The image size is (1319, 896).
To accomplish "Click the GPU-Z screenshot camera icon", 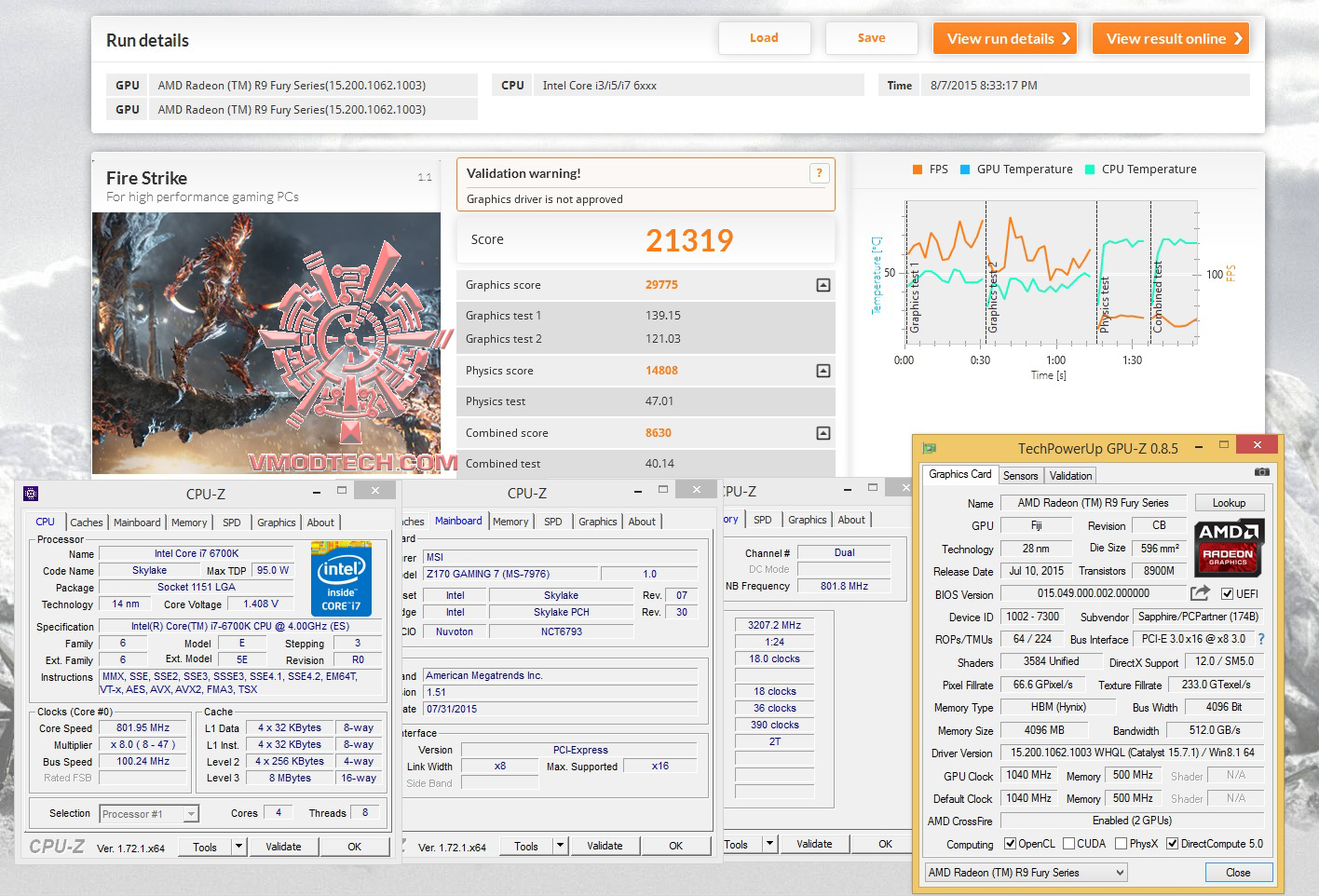I will click(1261, 473).
